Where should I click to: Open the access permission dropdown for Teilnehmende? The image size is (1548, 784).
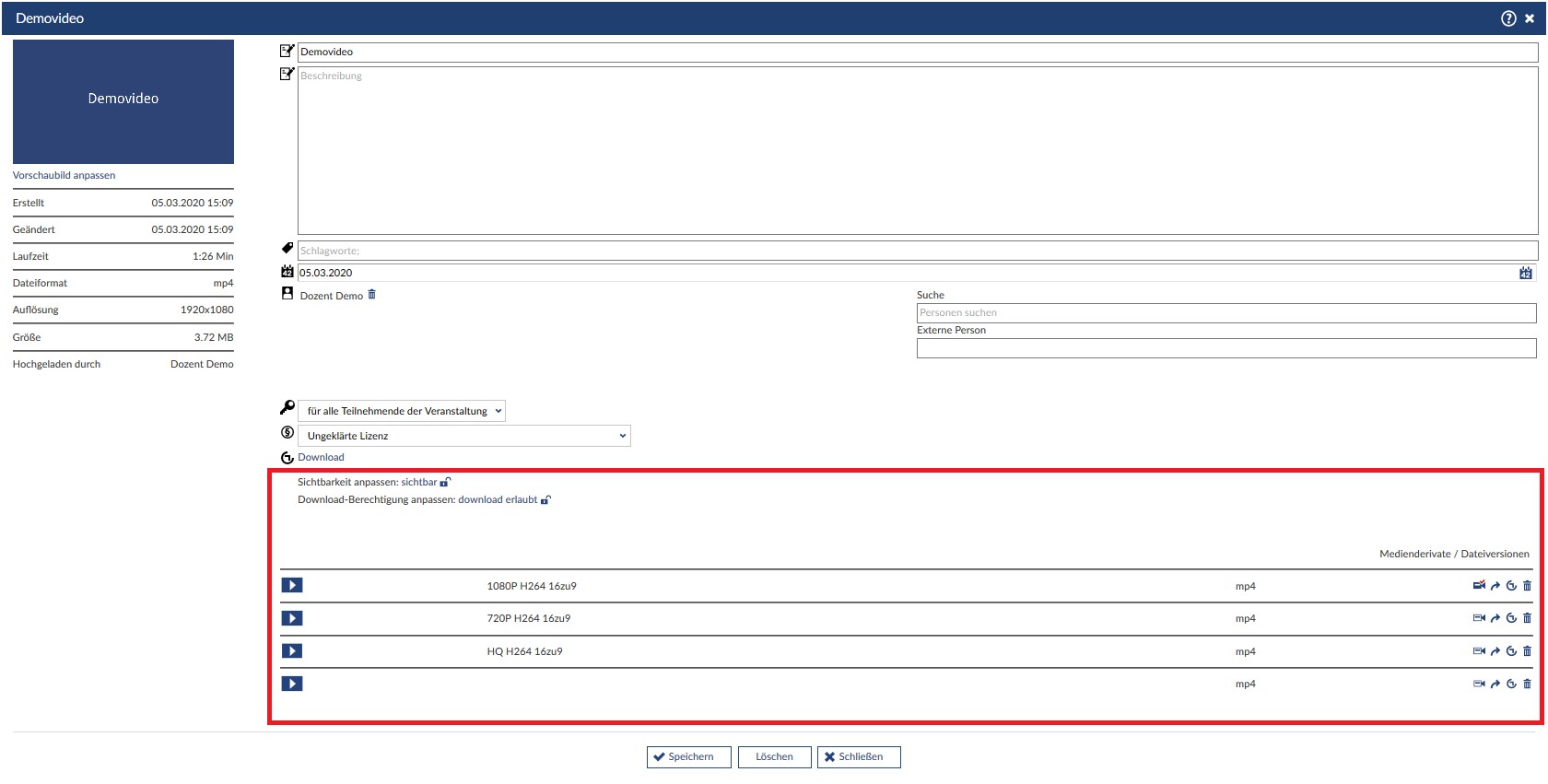click(402, 411)
